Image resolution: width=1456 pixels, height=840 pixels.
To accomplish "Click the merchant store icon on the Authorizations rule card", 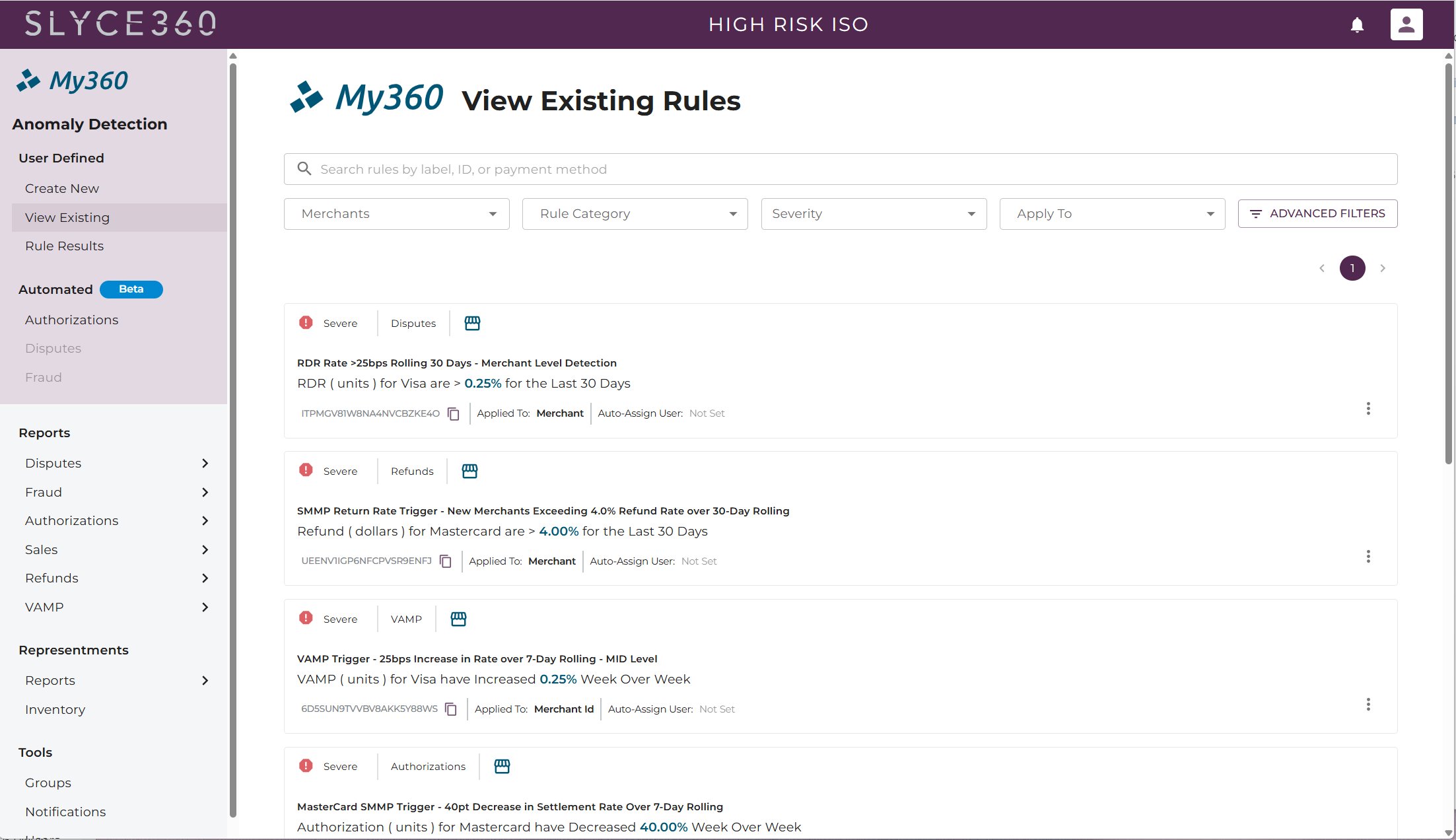I will pos(502,766).
